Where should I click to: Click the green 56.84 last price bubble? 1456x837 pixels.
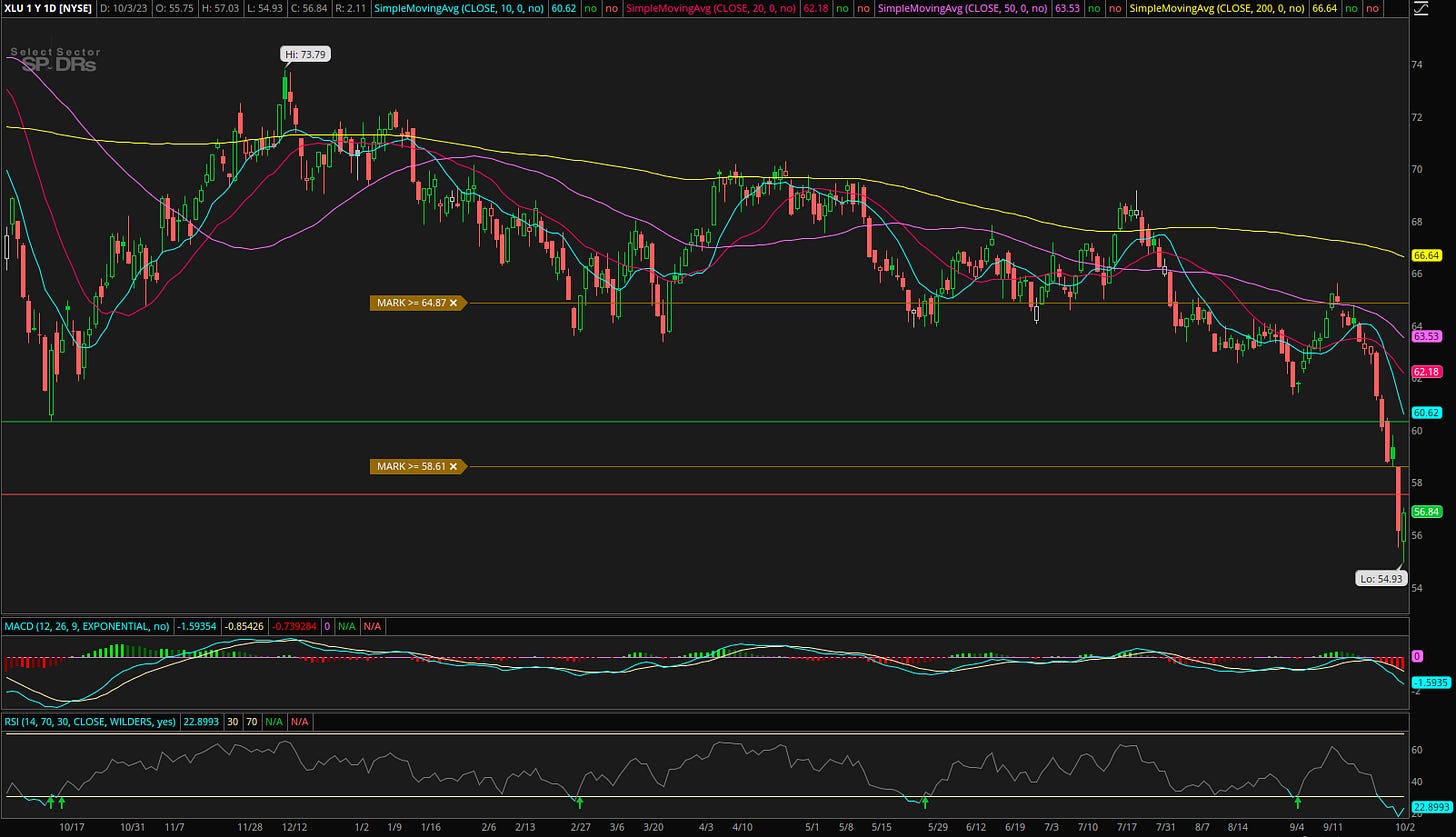(1425, 511)
